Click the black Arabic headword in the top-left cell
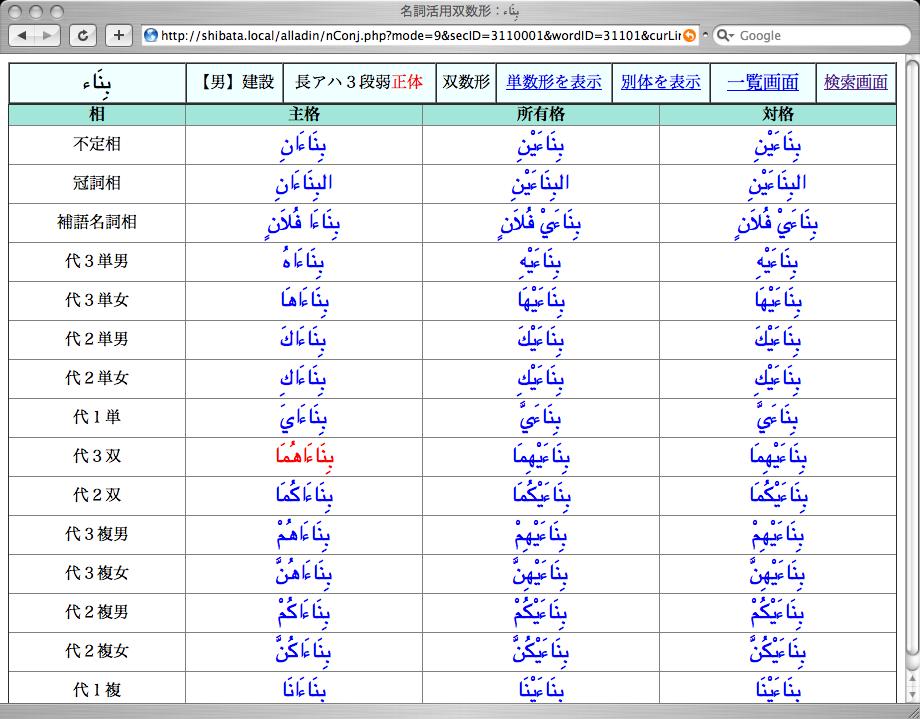Screen dimensions: 920x719 [x=97, y=83]
